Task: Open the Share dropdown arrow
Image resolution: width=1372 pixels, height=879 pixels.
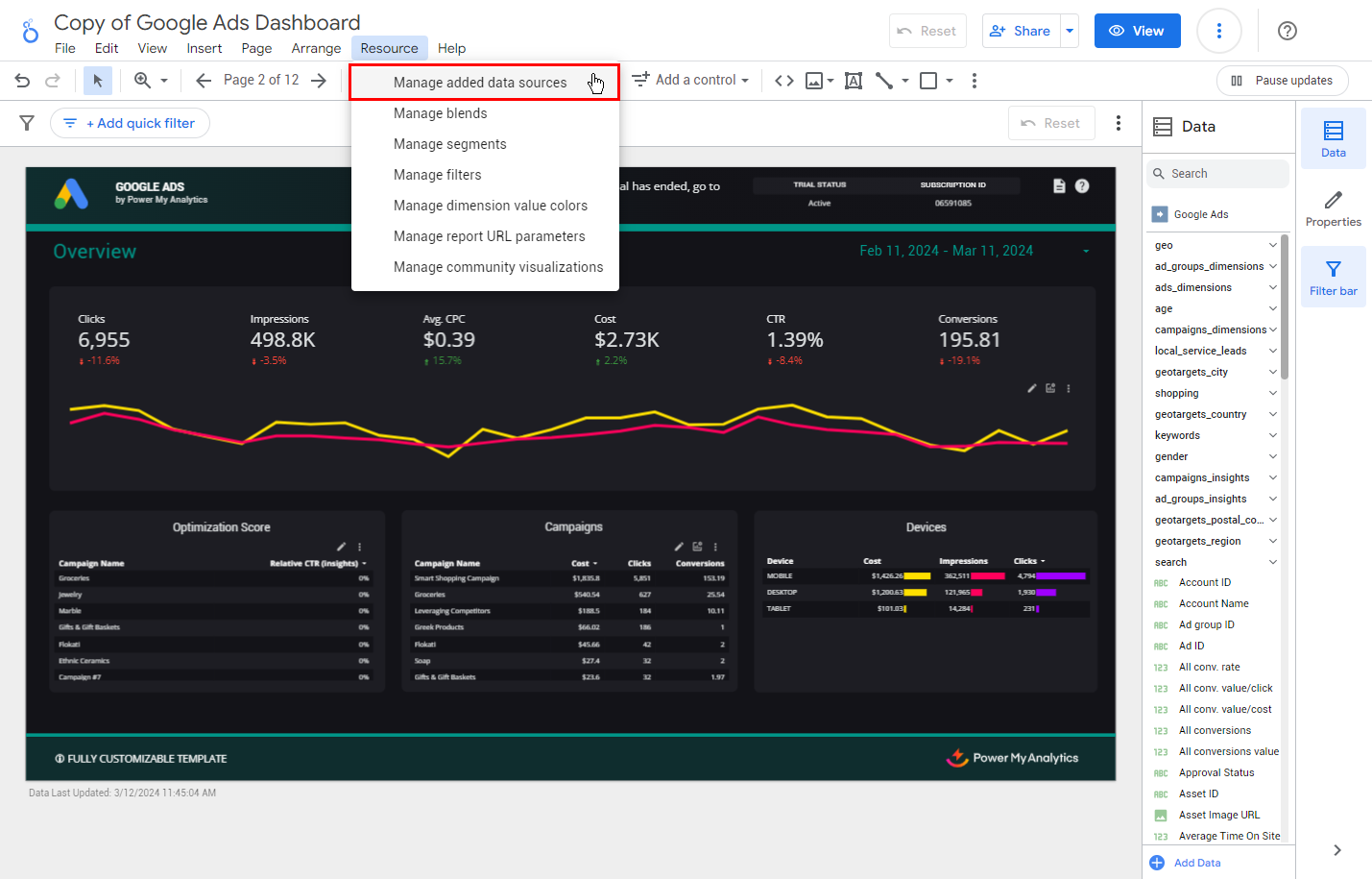Action: coord(1070,31)
